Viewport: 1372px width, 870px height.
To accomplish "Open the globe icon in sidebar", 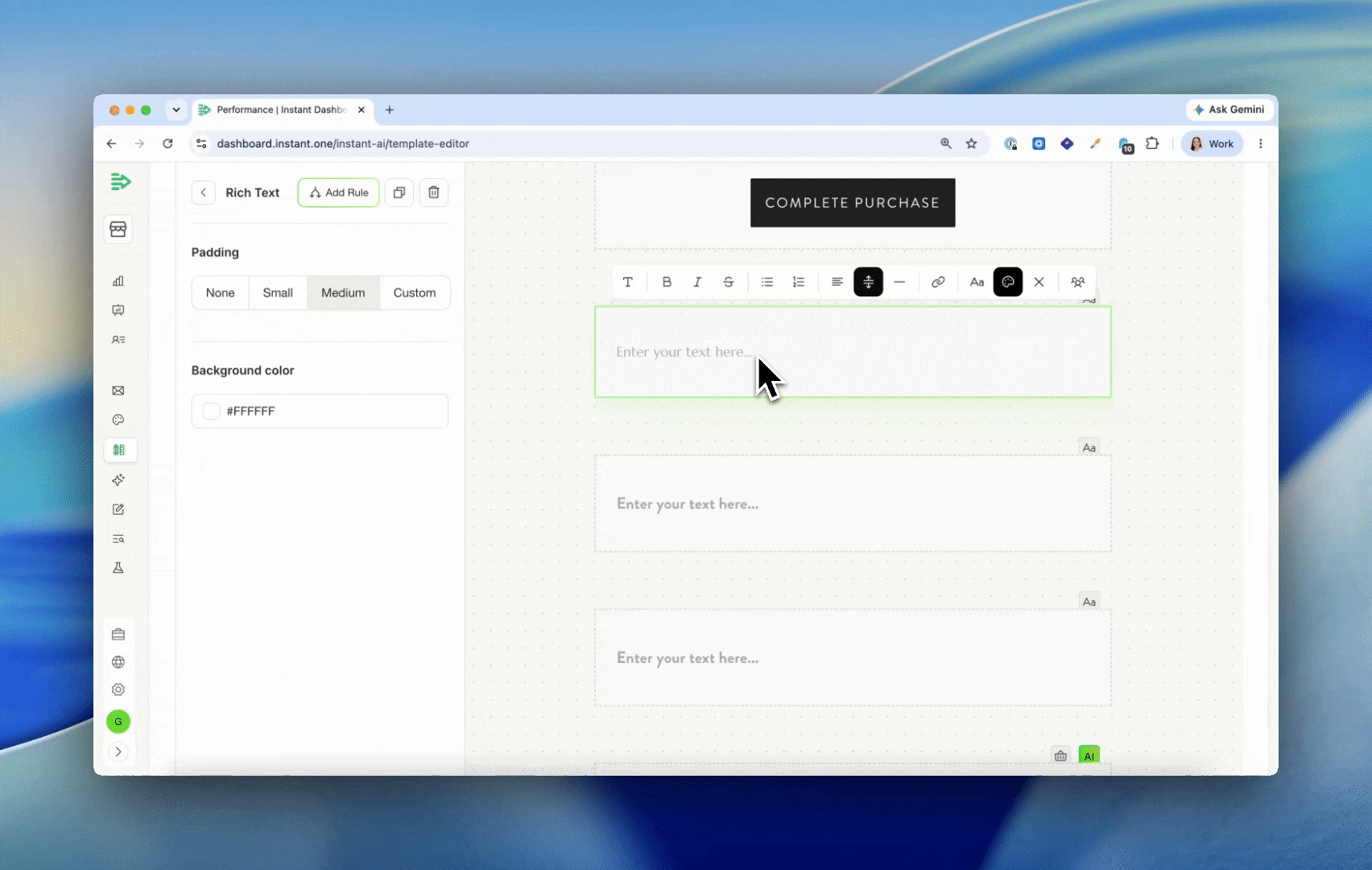I will click(118, 662).
